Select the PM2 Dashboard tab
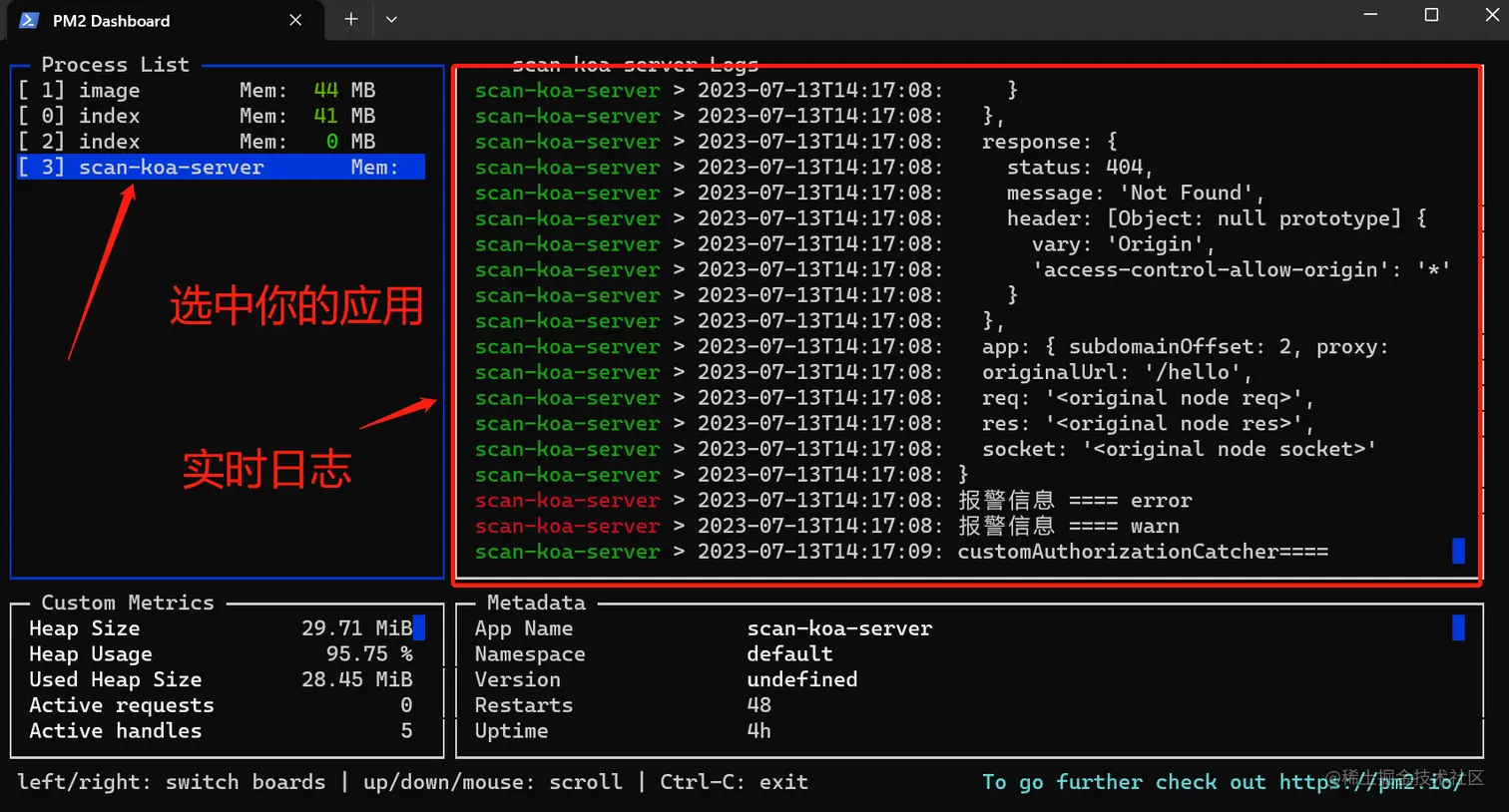 point(164,20)
